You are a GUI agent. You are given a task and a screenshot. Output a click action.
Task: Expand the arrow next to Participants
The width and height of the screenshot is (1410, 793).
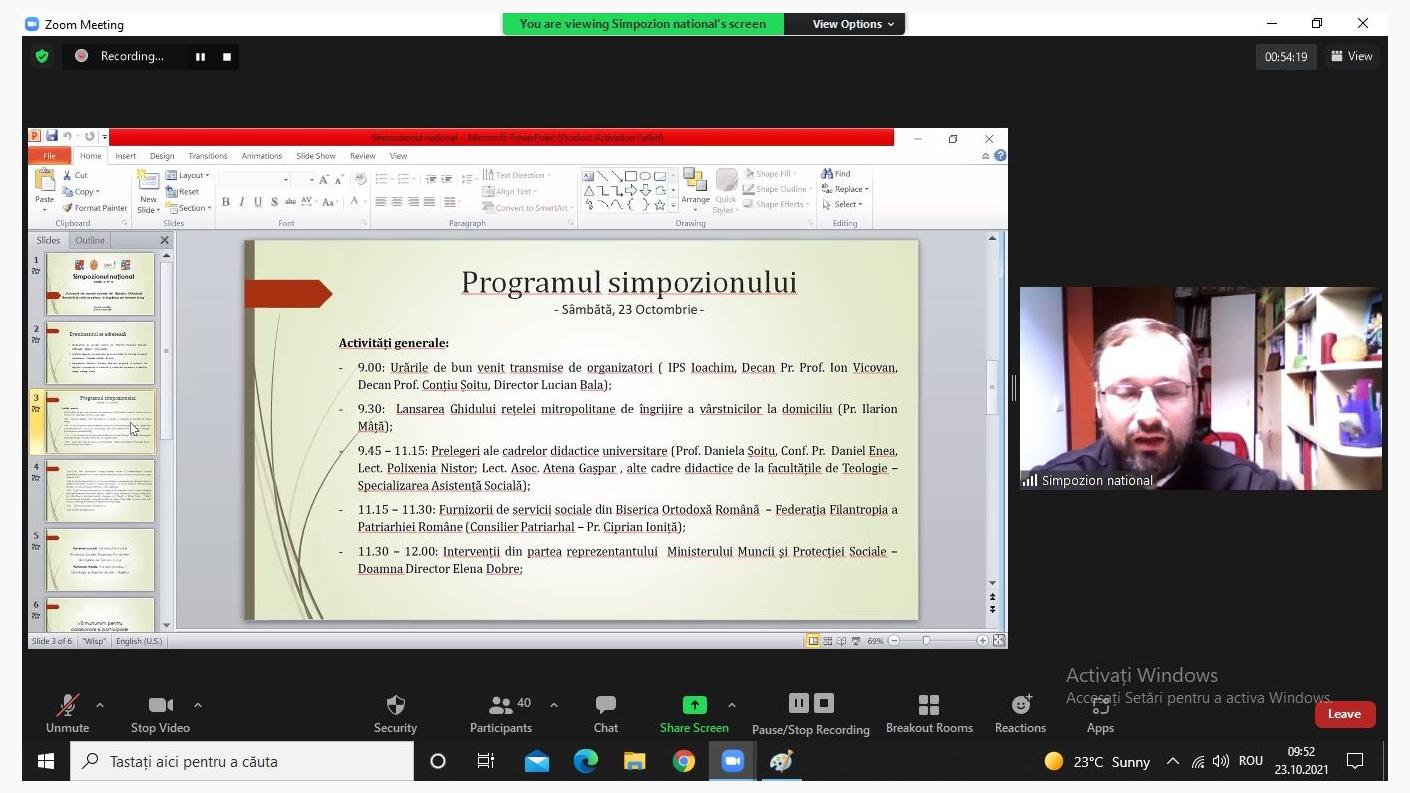coord(554,705)
